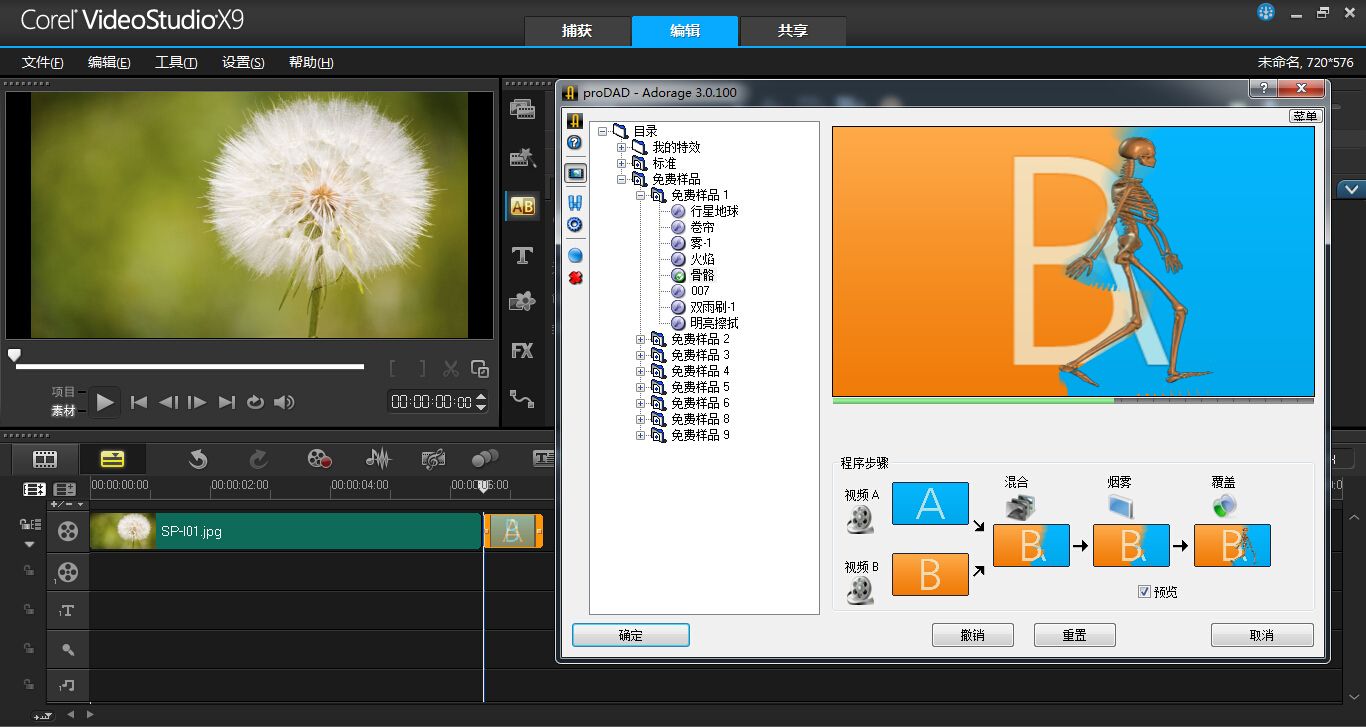Open the Media library panel icon
1366x727 pixels.
point(522,109)
